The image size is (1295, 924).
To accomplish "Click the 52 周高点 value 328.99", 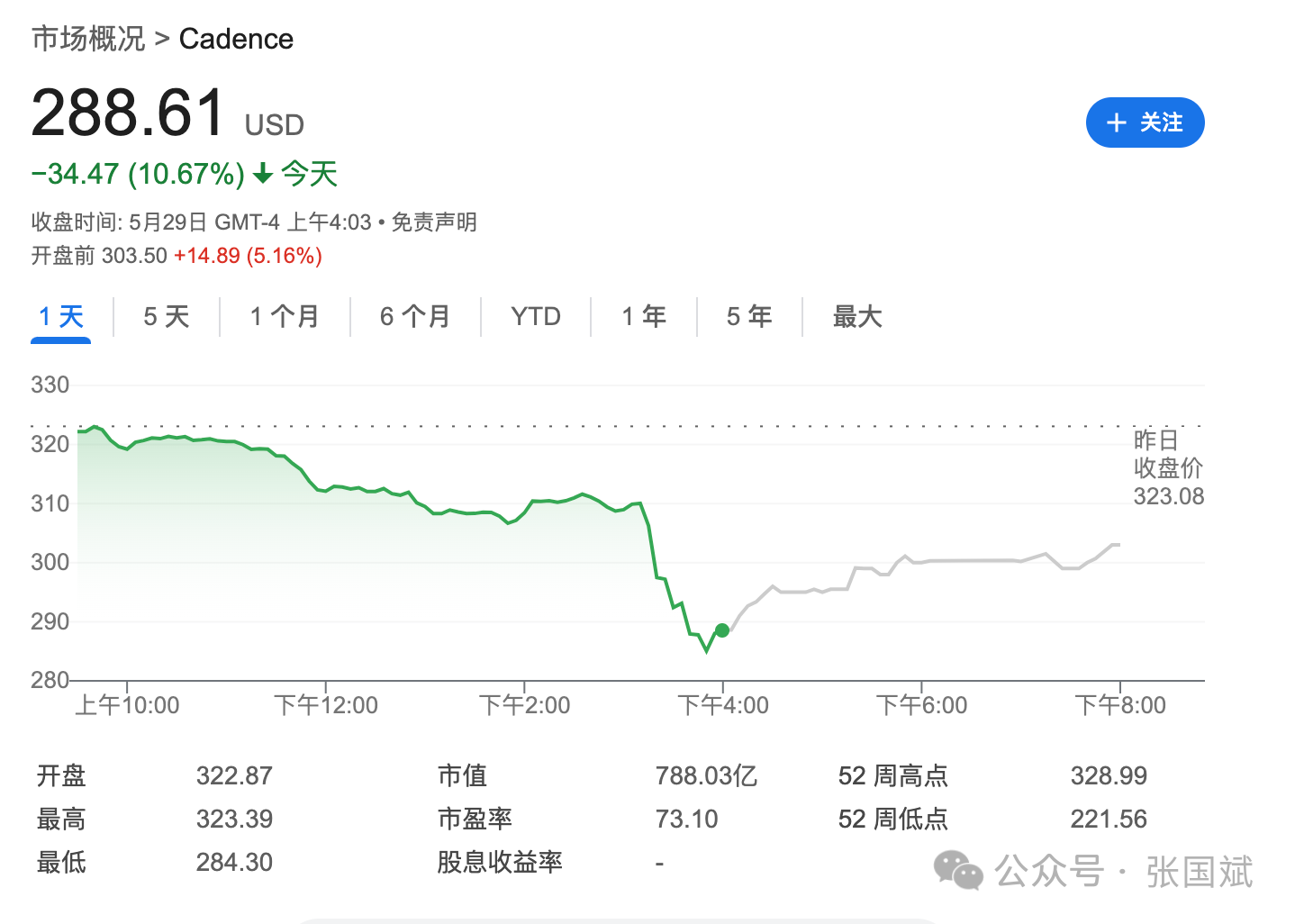I will [x=1109, y=775].
